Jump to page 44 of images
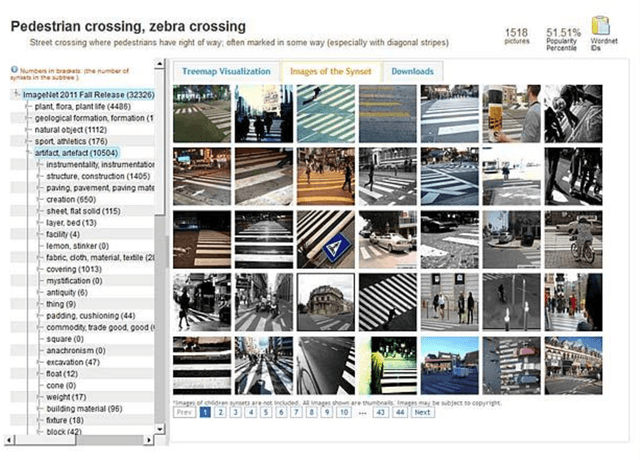 coord(400,412)
